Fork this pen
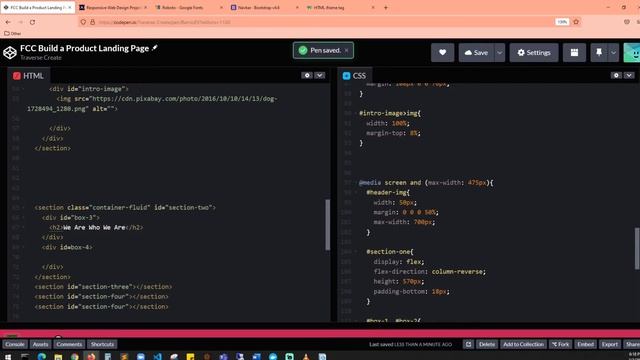 pos(560,344)
